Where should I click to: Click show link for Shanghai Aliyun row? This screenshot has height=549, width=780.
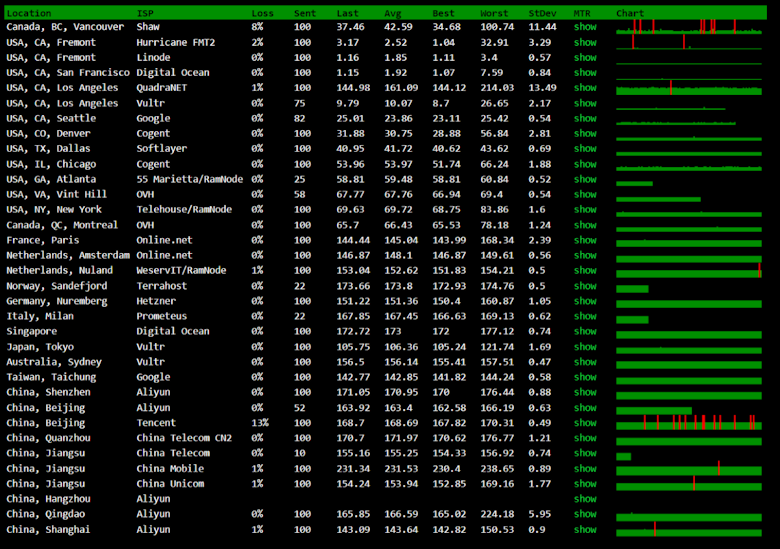coord(584,530)
